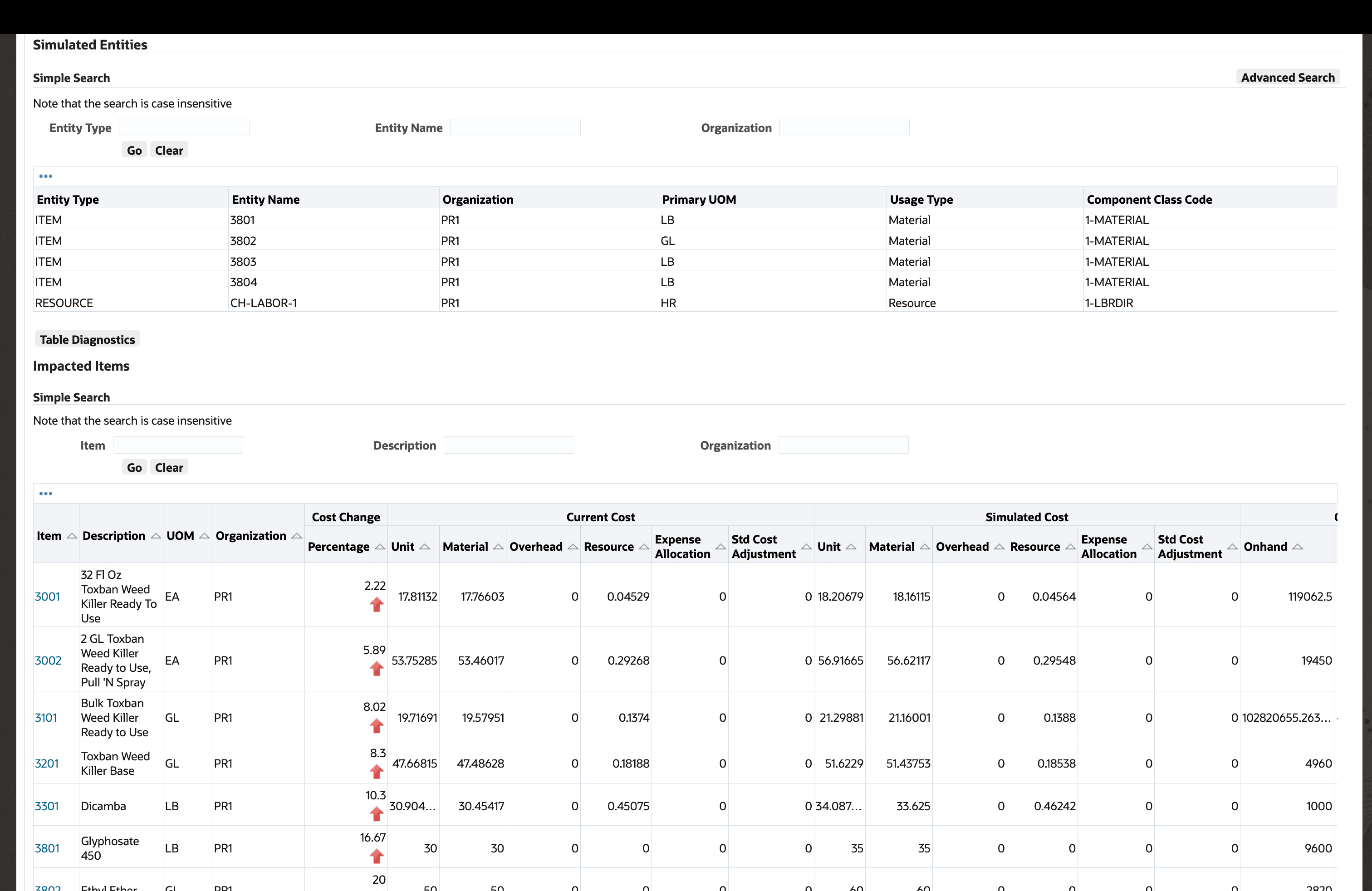The image size is (1372, 891).
Task: Sort the Item column ascending
Action: point(72,536)
